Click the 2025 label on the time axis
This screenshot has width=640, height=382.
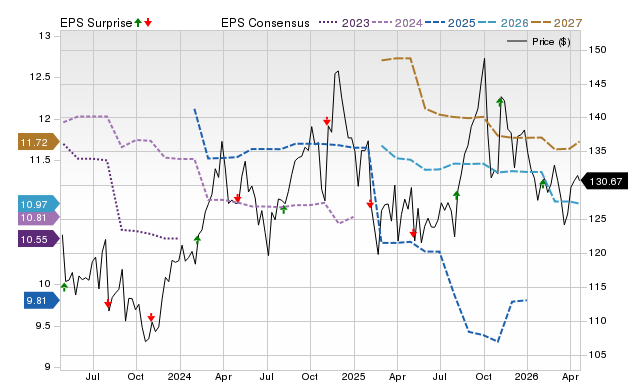353,376
